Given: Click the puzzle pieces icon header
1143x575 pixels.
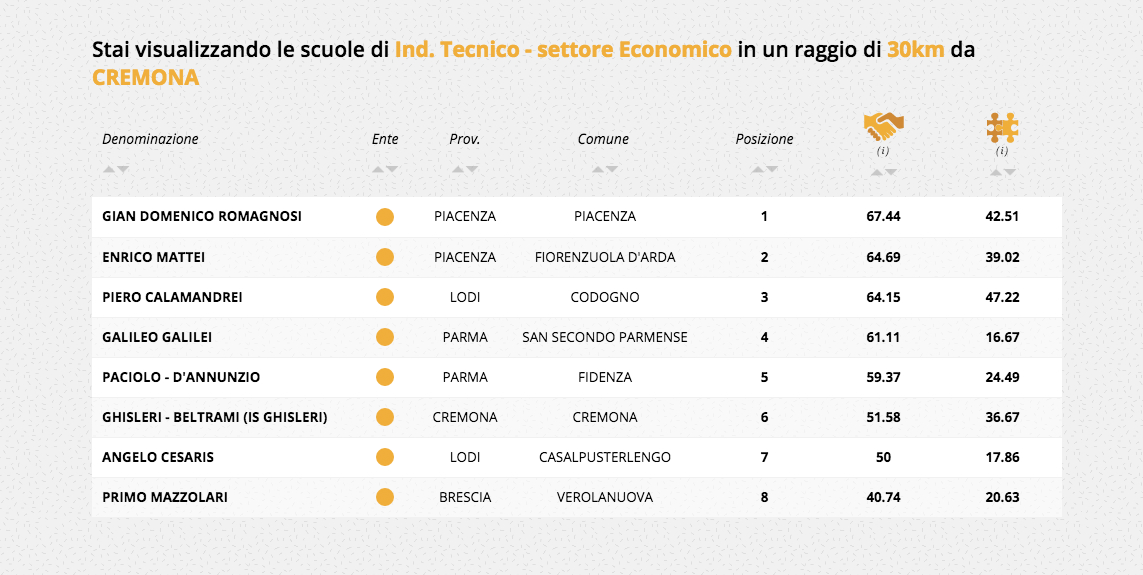Looking at the screenshot, I should [x=1002, y=127].
